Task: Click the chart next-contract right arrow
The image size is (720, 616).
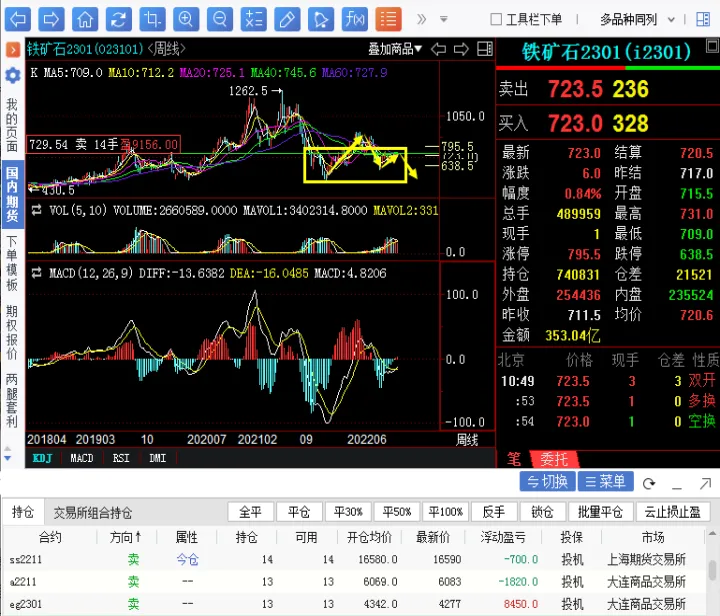Action: pos(461,49)
